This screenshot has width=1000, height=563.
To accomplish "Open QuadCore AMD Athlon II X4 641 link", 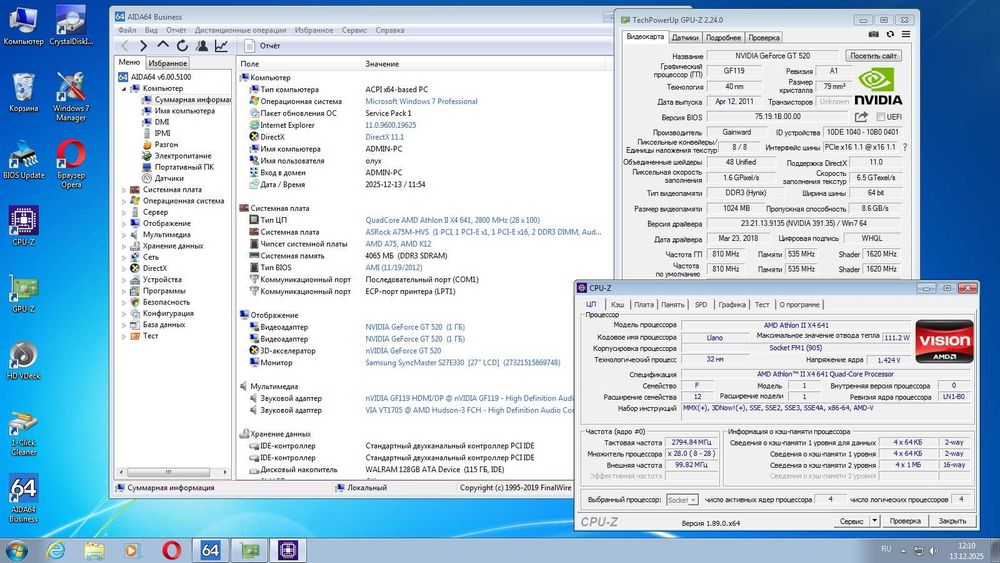I will [x=452, y=220].
